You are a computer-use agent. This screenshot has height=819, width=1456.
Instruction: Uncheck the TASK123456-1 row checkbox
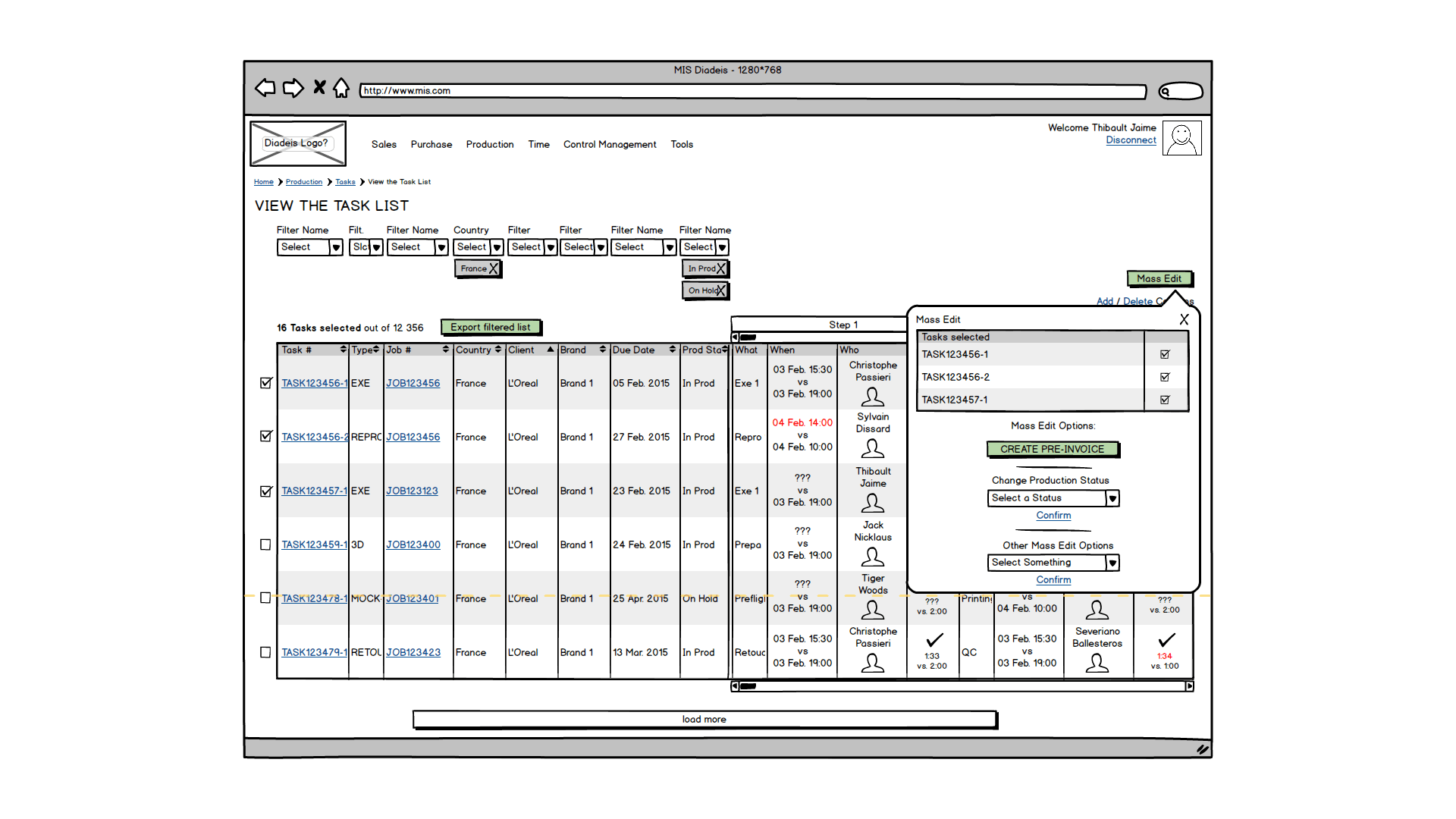(265, 383)
